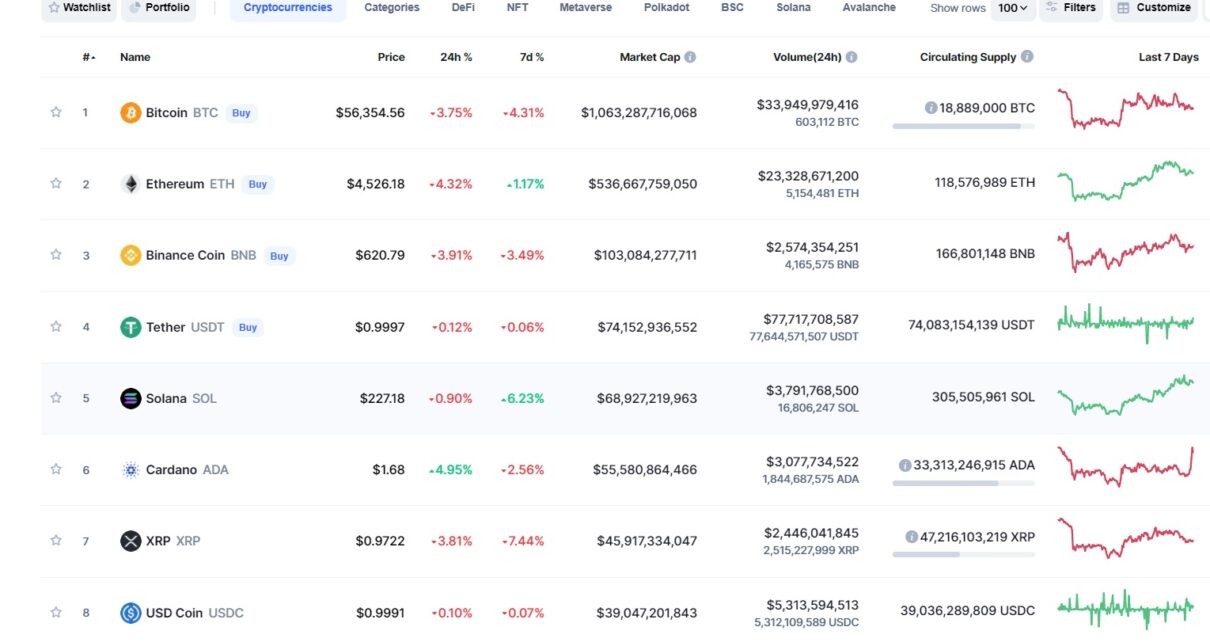
Task: Open Tether's last 7 days sparkline chart
Action: tap(1126, 323)
